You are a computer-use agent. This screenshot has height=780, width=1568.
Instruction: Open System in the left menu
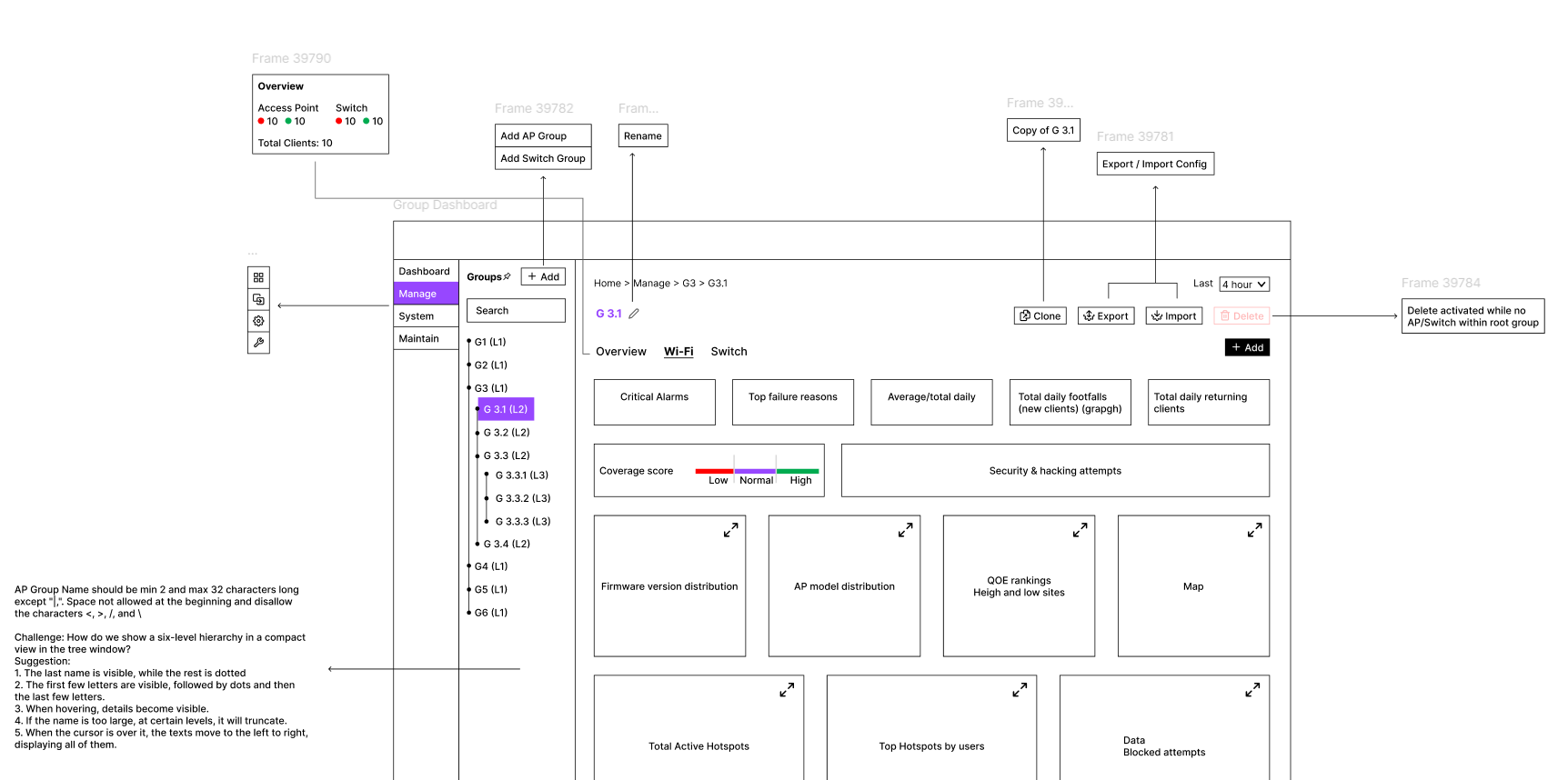(x=417, y=316)
